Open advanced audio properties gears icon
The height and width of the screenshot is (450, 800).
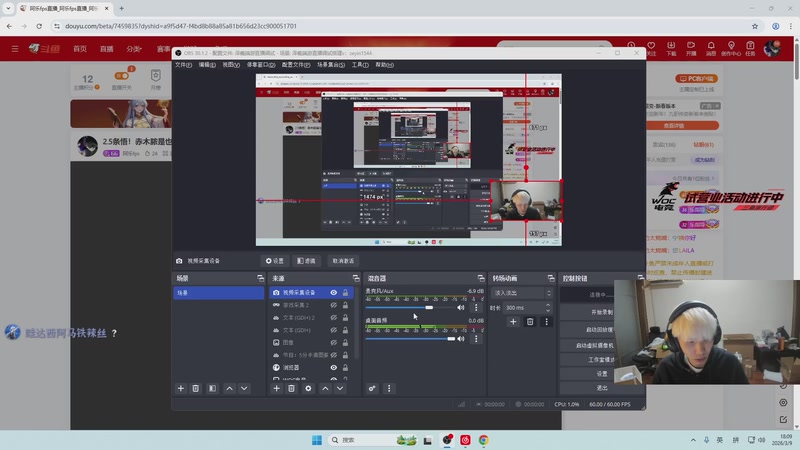pos(372,388)
